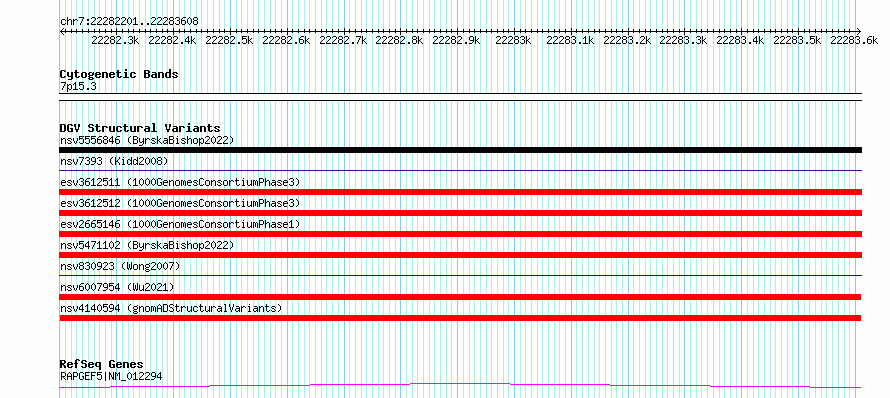The height and width of the screenshot is (398, 890).
Task: Click the red bar for esv3612511
Action: click(460, 192)
